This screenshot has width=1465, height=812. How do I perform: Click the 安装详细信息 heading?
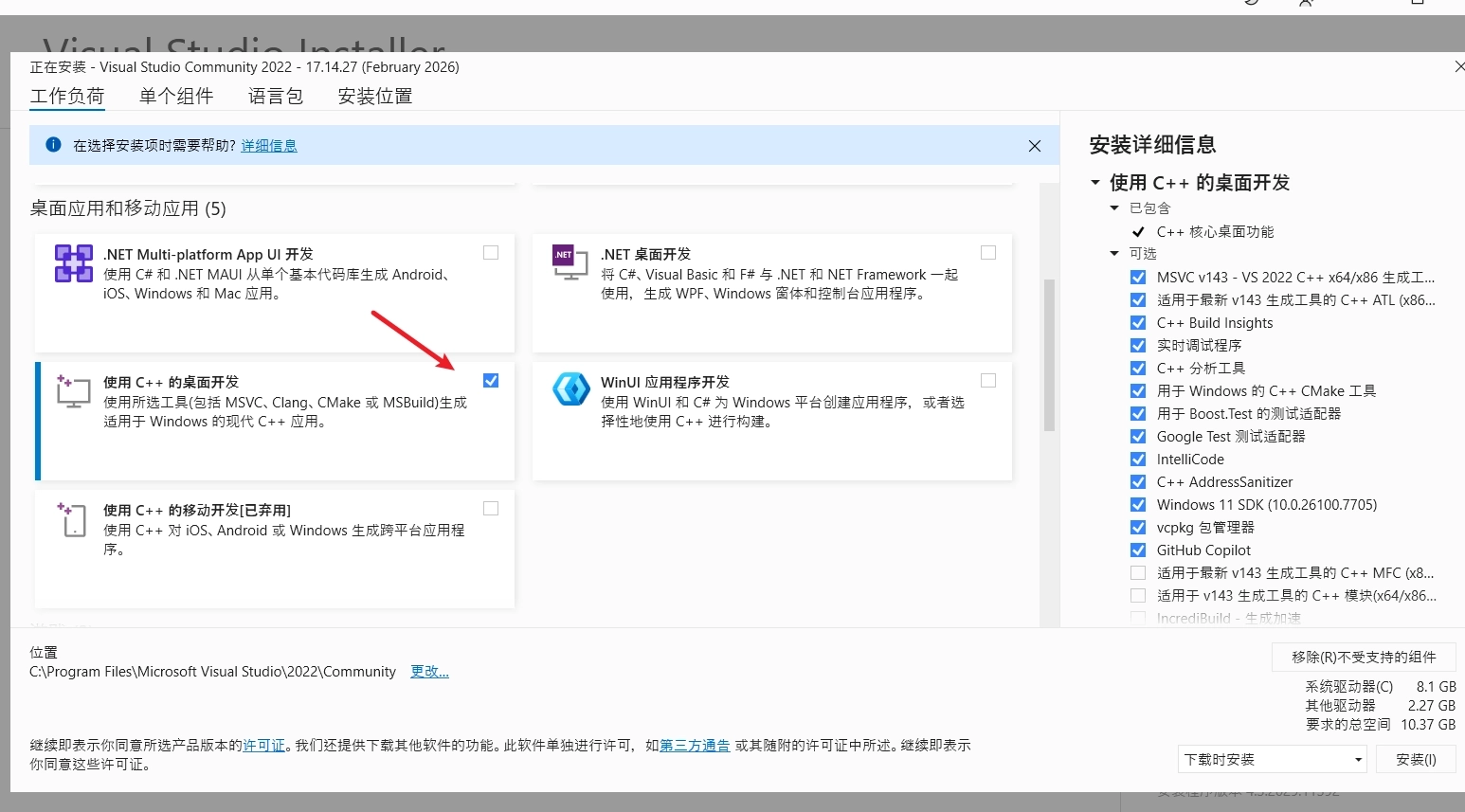[x=1152, y=145]
